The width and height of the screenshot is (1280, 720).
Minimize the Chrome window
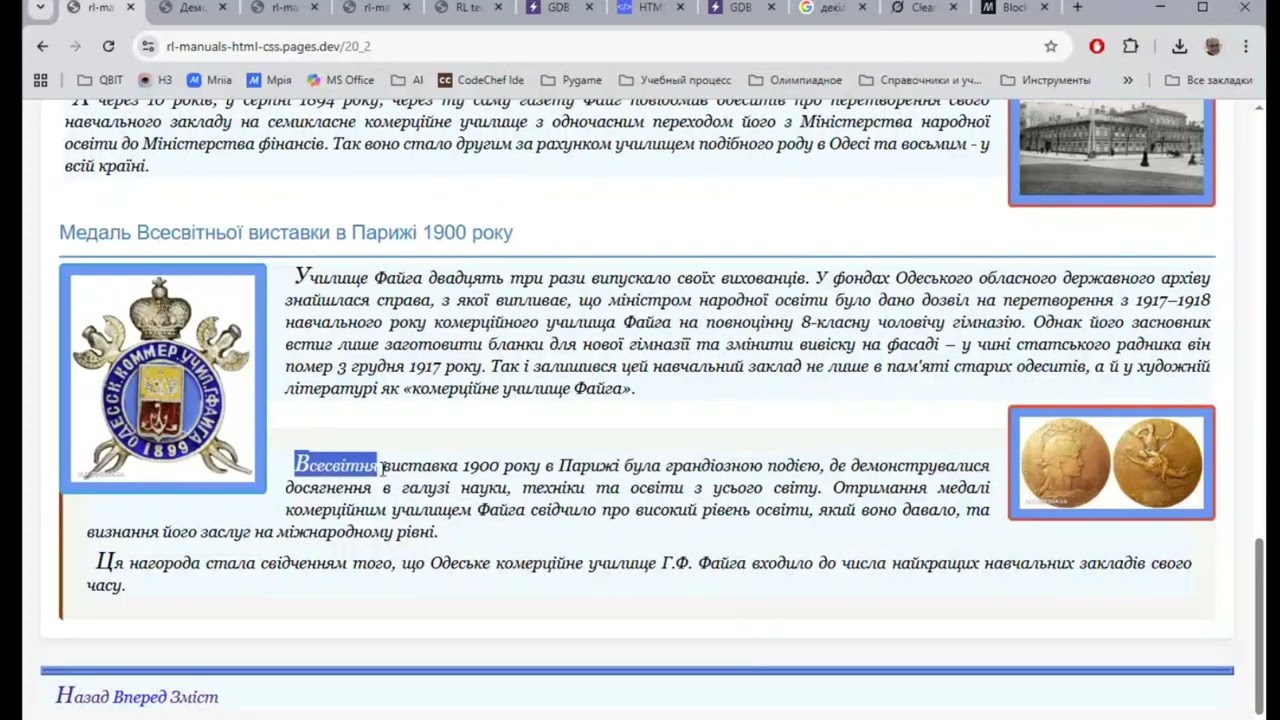click(x=1160, y=7)
